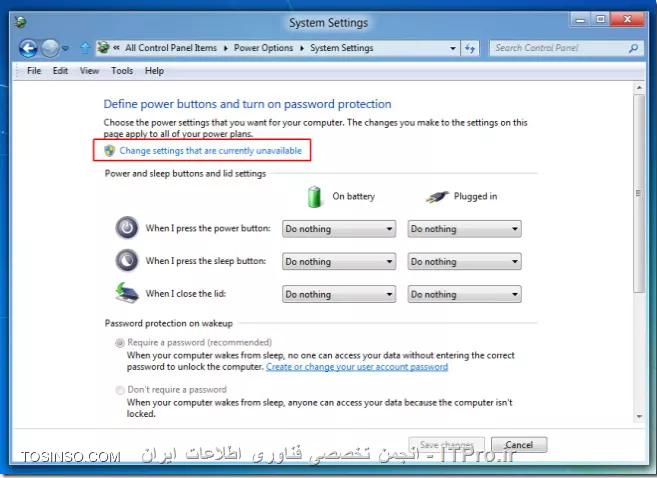Open the Help menu
Image resolution: width=657 pixels, height=478 pixels.
[154, 71]
